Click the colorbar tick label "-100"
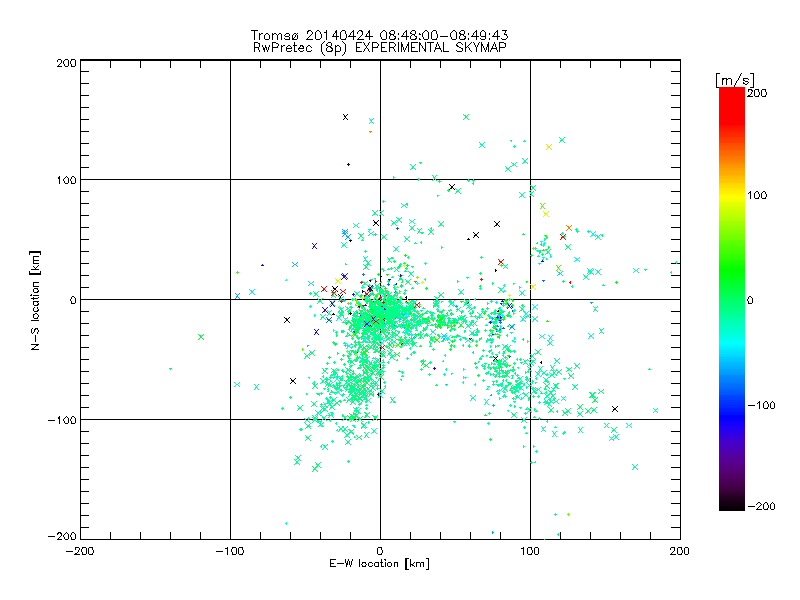800x600 pixels. click(761, 405)
